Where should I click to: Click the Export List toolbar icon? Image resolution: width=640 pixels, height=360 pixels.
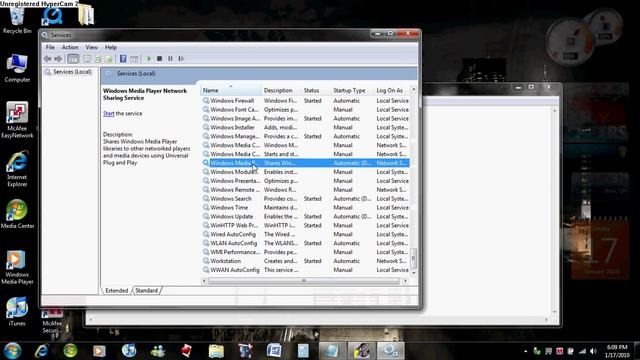coord(109,59)
